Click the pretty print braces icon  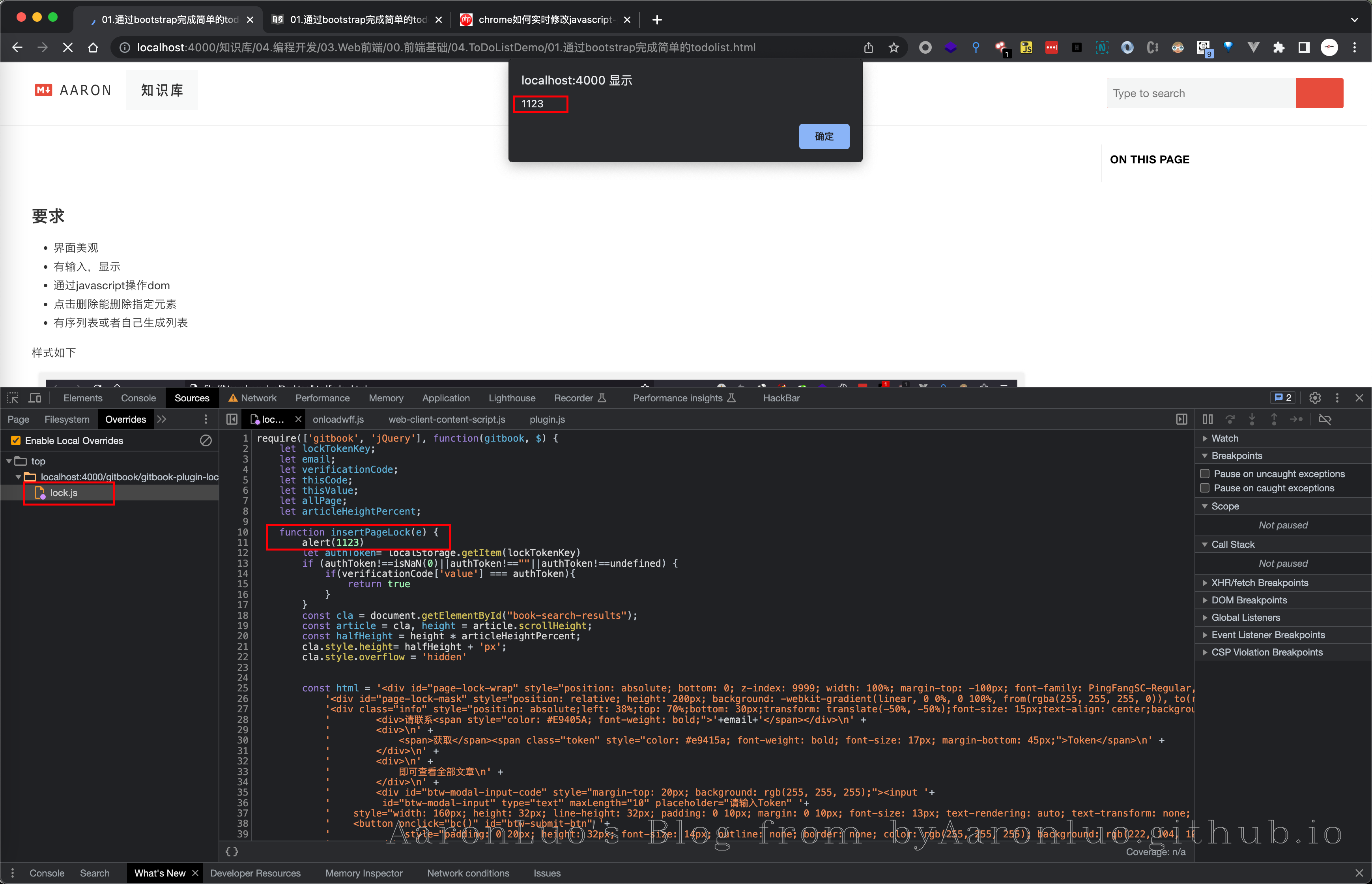pyautogui.click(x=232, y=851)
